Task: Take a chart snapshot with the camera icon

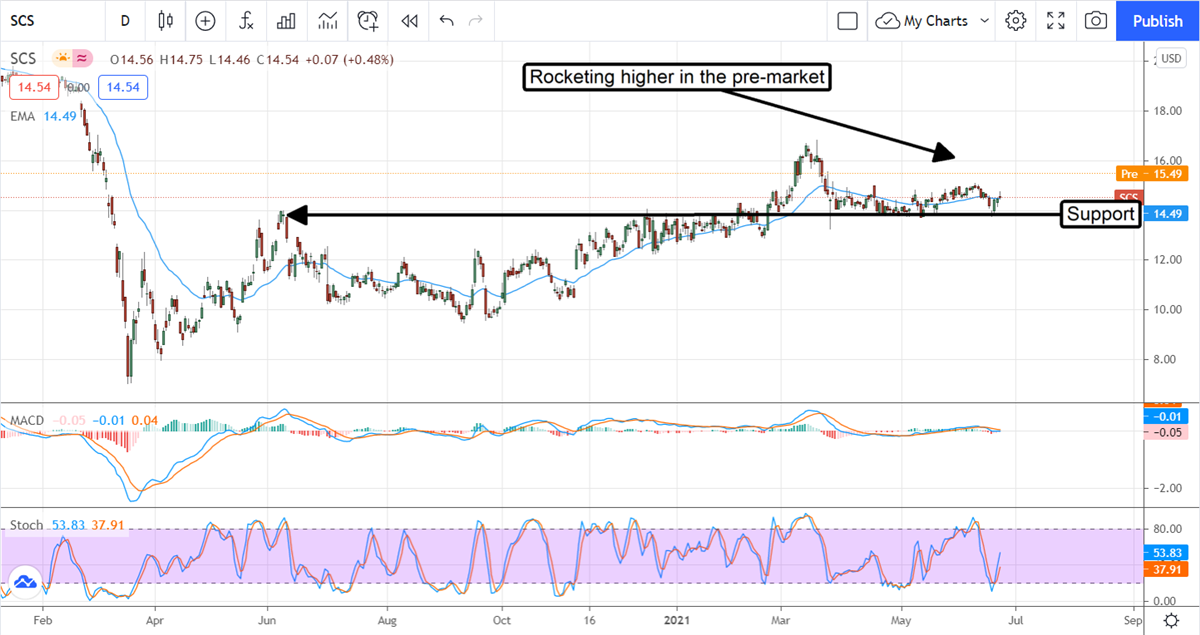Action: pyautogui.click(x=1096, y=20)
